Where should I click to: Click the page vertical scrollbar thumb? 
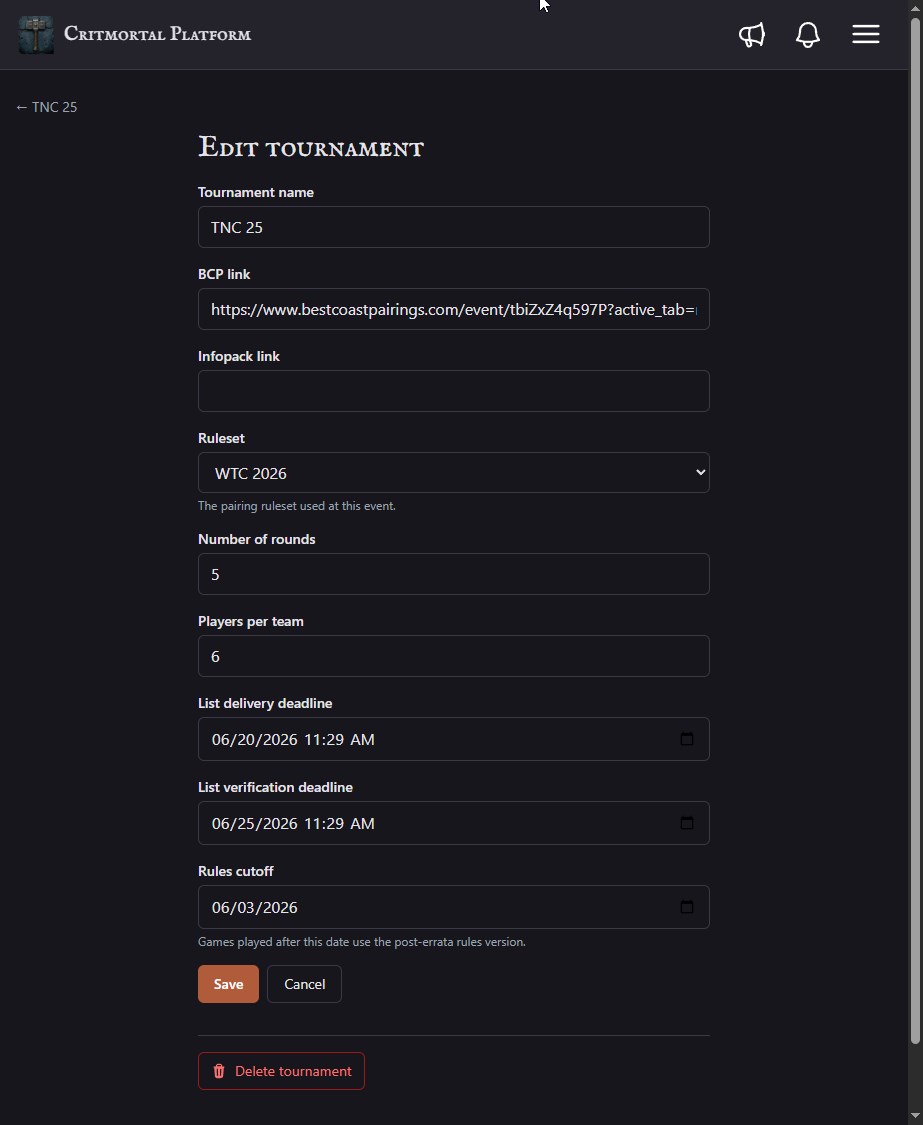point(915,531)
